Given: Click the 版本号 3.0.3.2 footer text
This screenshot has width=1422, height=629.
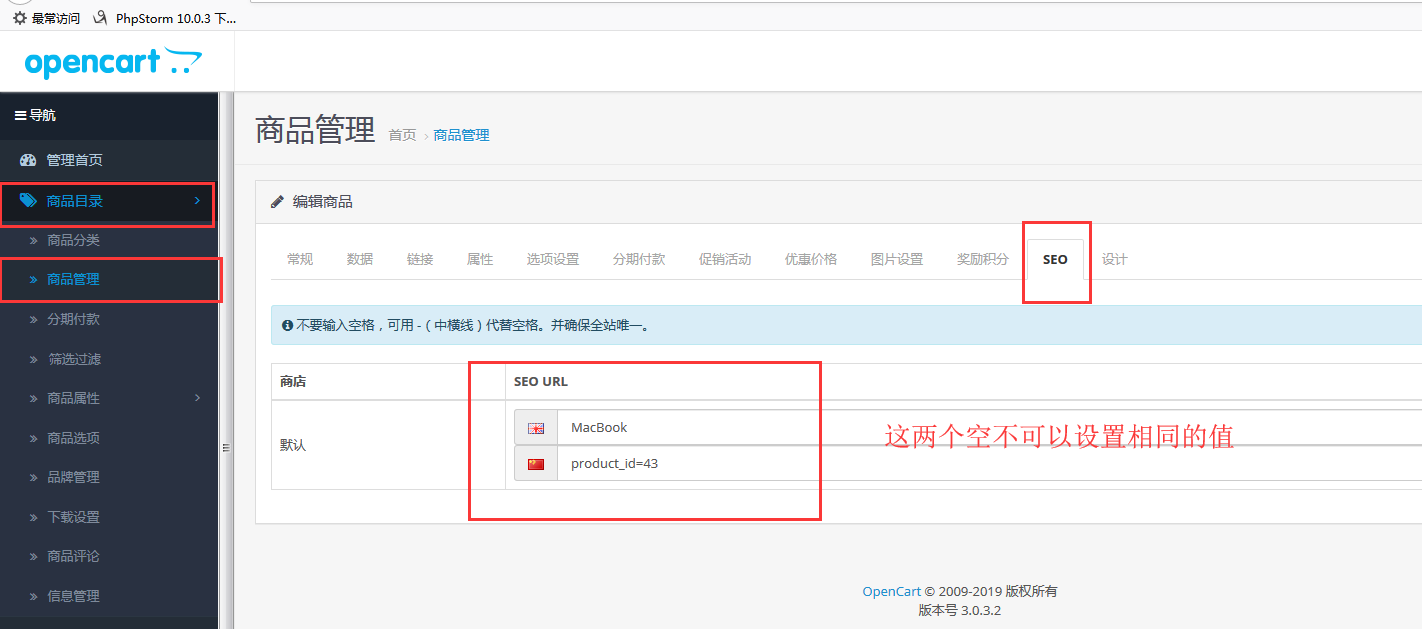Looking at the screenshot, I should pyautogui.click(x=960, y=610).
